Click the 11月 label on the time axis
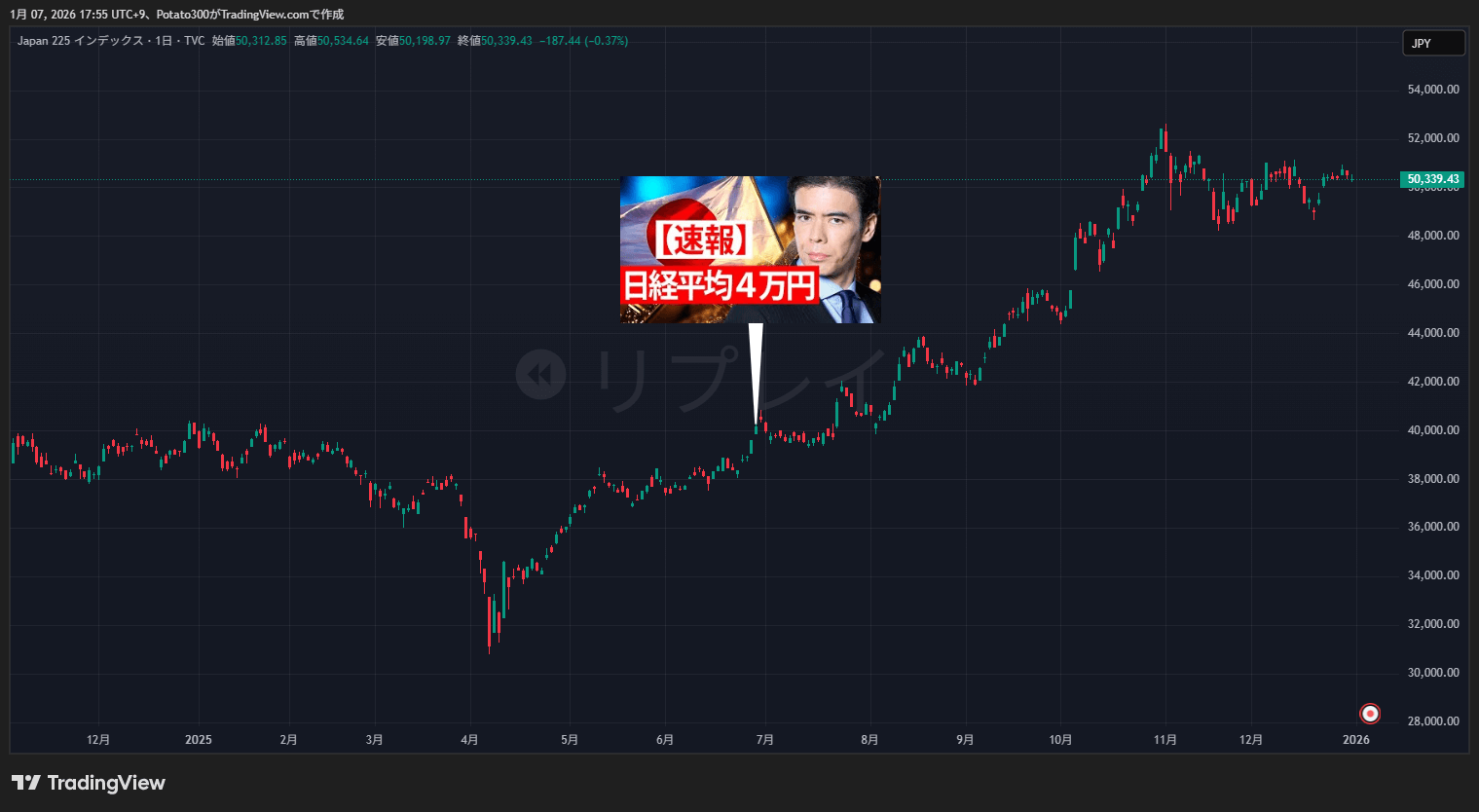The width and height of the screenshot is (1479, 812). pos(1165,740)
